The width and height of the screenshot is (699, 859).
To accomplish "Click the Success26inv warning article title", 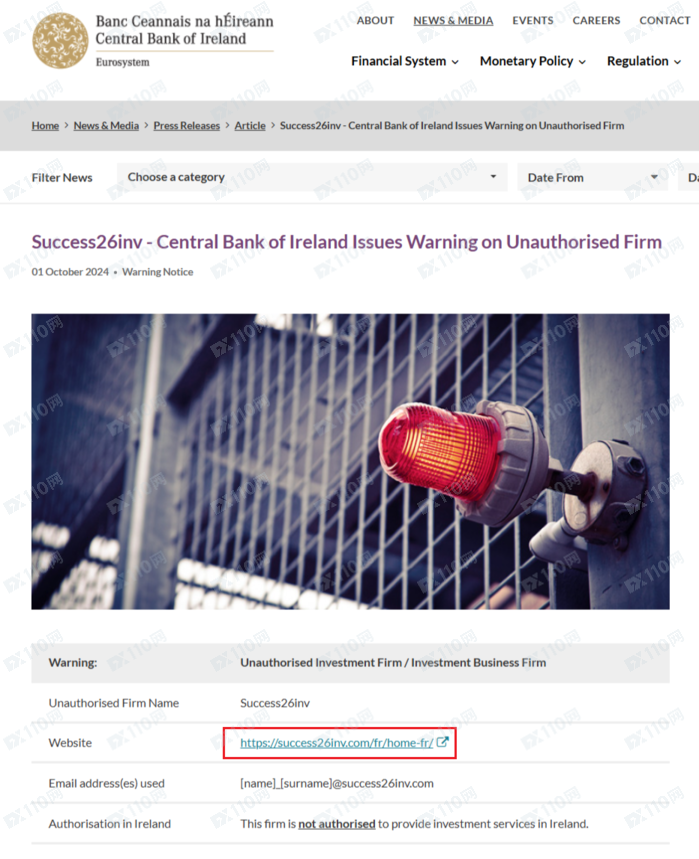I will coord(347,242).
